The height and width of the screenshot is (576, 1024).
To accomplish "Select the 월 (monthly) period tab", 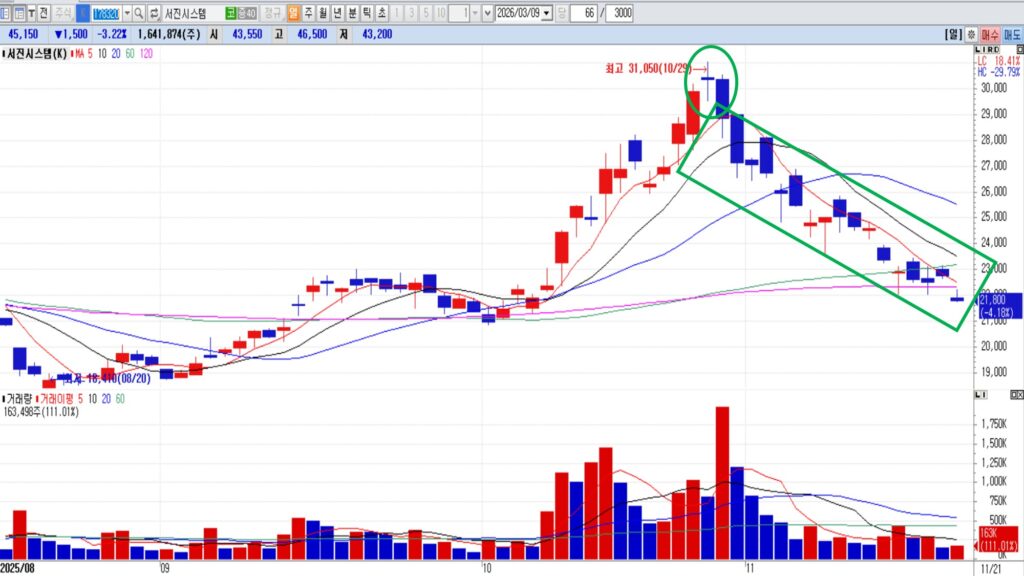I will click(322, 13).
